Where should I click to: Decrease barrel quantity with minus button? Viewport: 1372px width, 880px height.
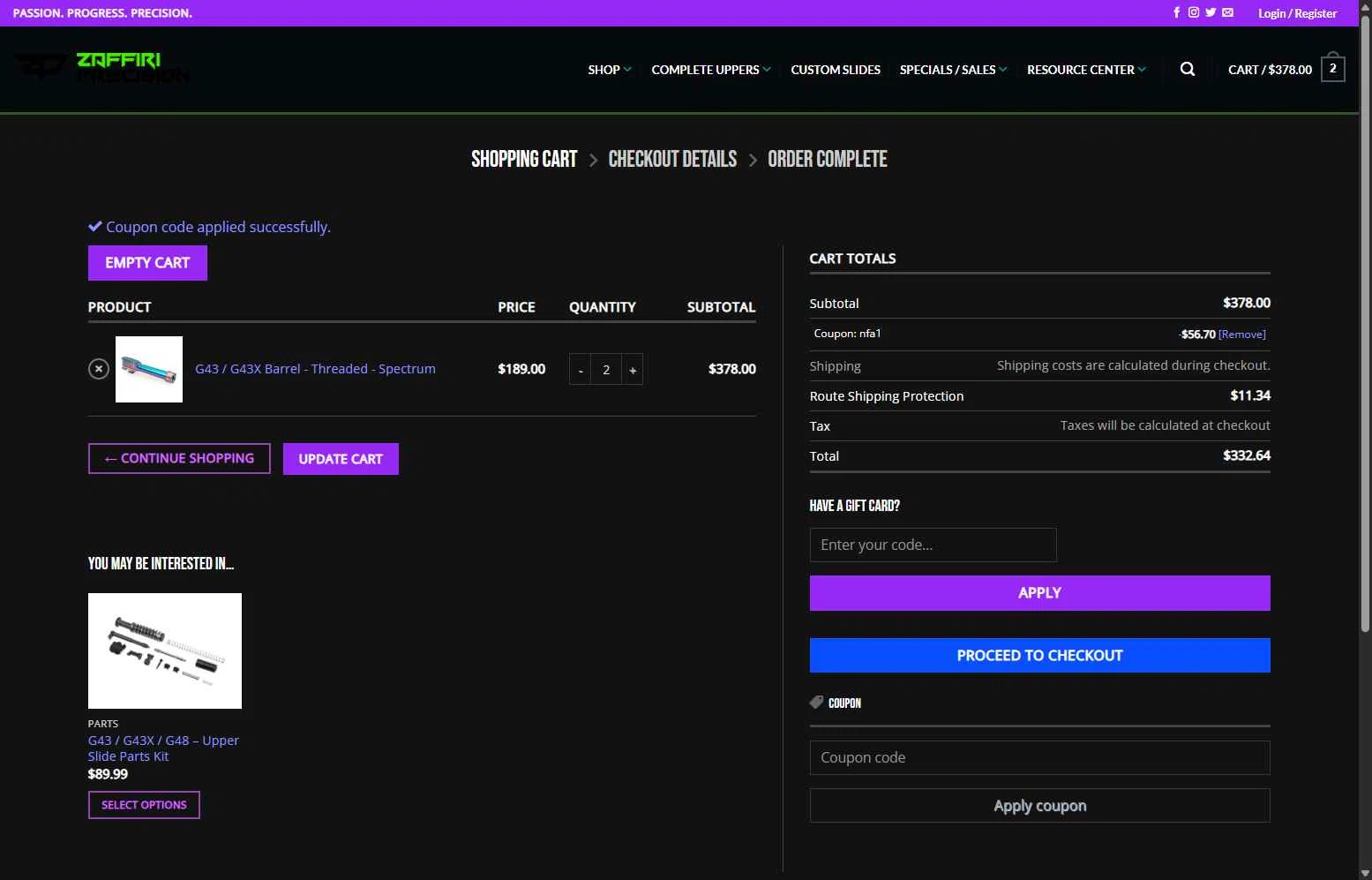point(580,370)
